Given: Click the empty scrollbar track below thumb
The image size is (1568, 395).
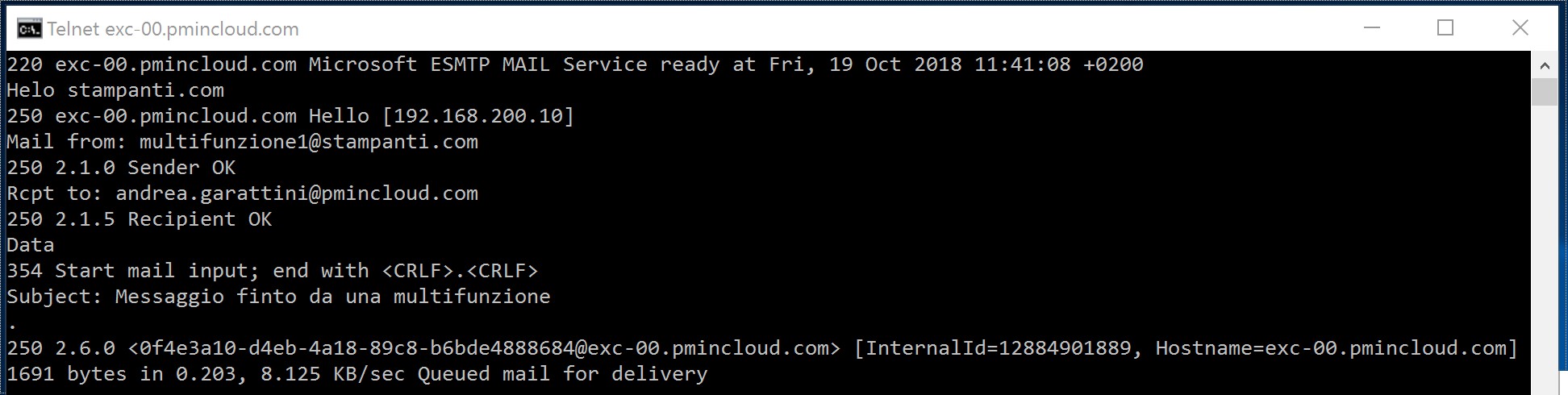Looking at the screenshot, I should (1545, 250).
